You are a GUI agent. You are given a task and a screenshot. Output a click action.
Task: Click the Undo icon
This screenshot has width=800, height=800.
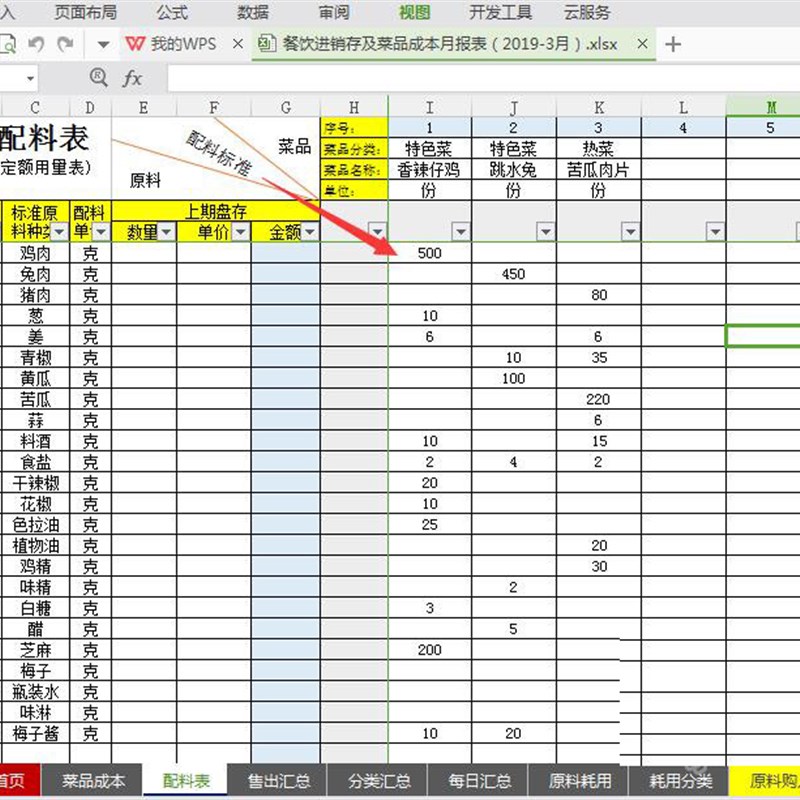click(x=37, y=45)
